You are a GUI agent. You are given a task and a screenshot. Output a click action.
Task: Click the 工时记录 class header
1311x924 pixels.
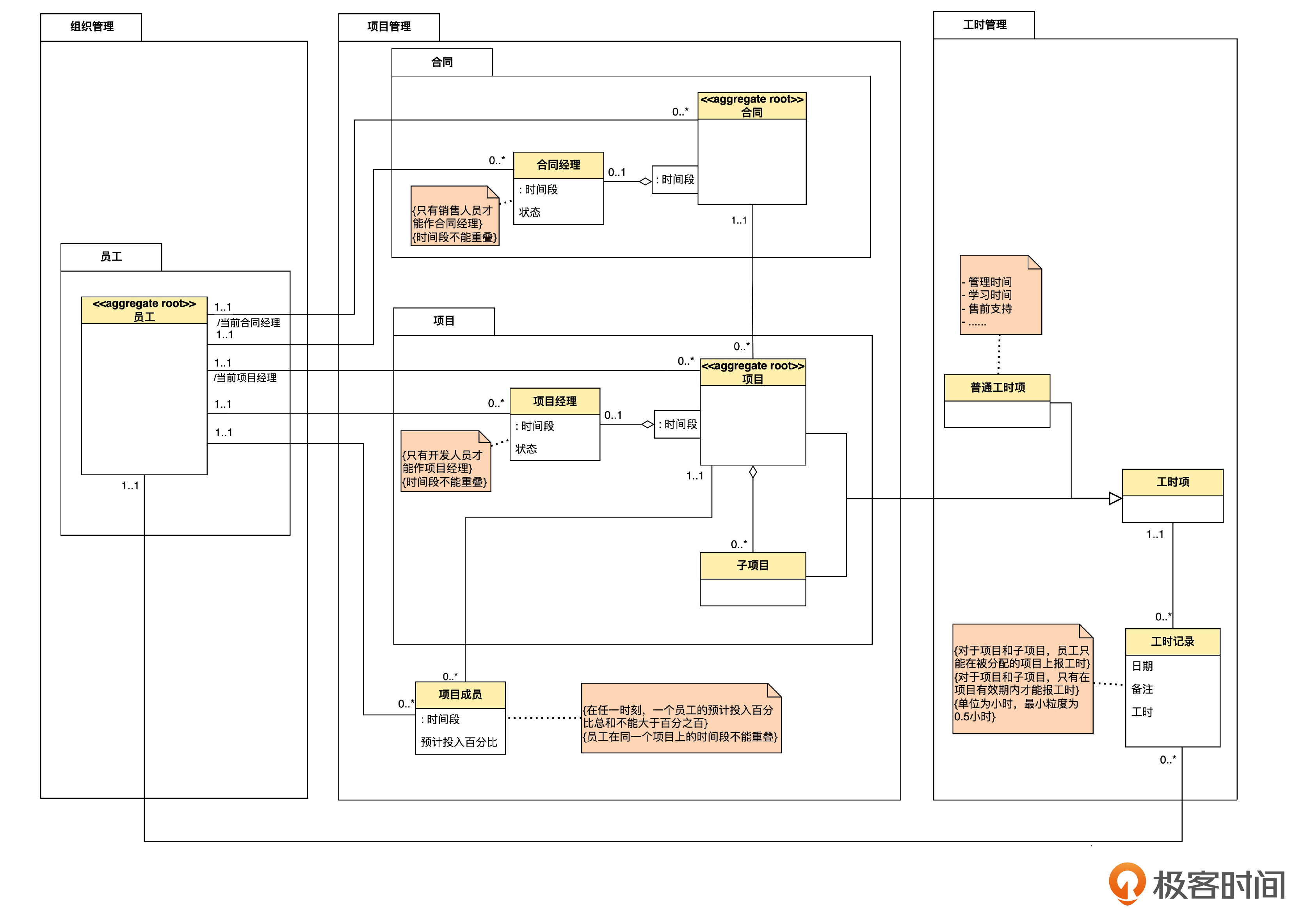1172,642
